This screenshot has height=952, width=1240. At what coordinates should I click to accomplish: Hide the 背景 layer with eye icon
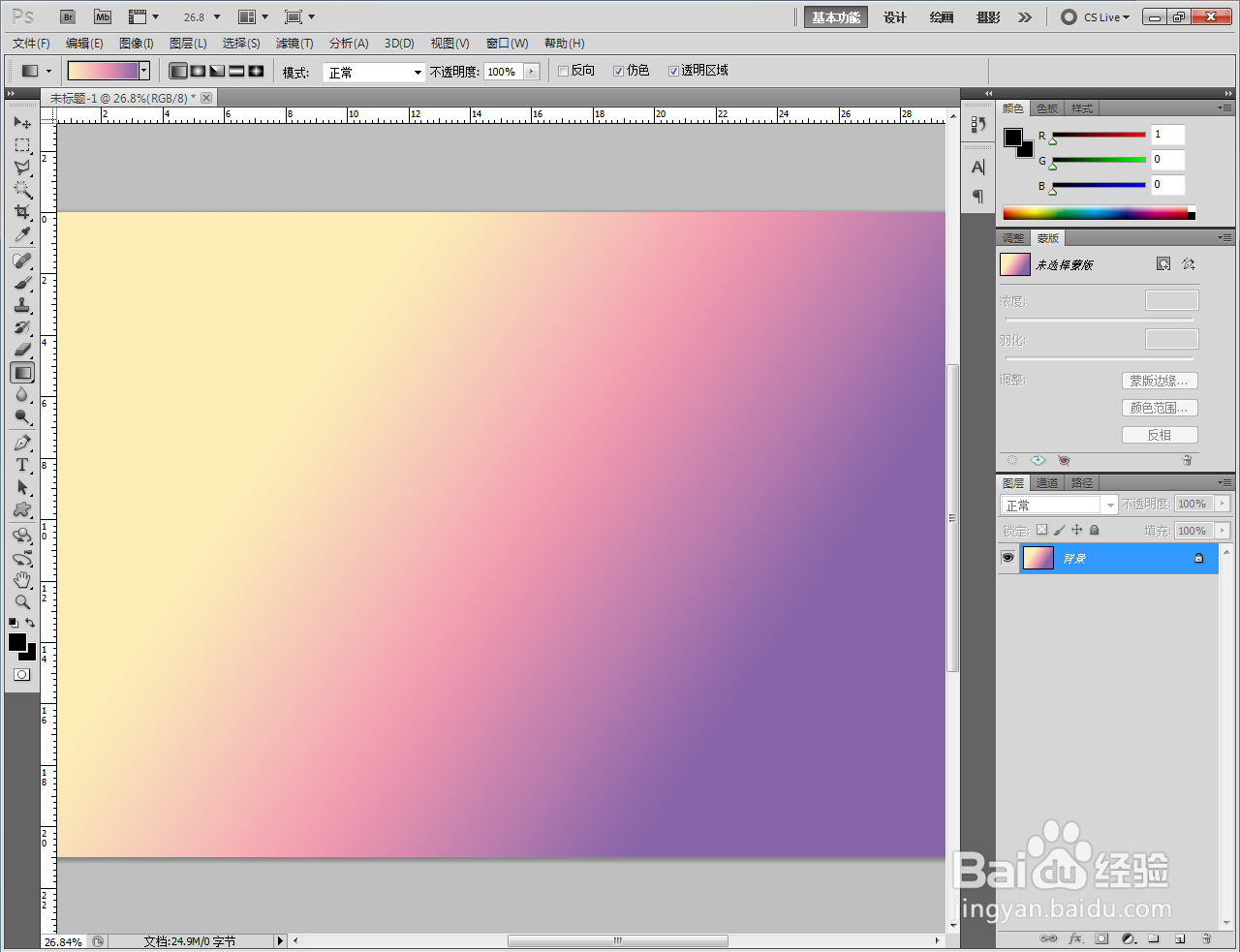(1007, 558)
